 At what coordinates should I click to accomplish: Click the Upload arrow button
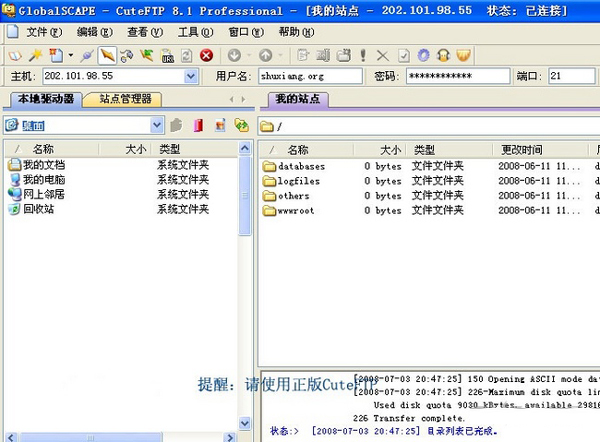(266, 56)
